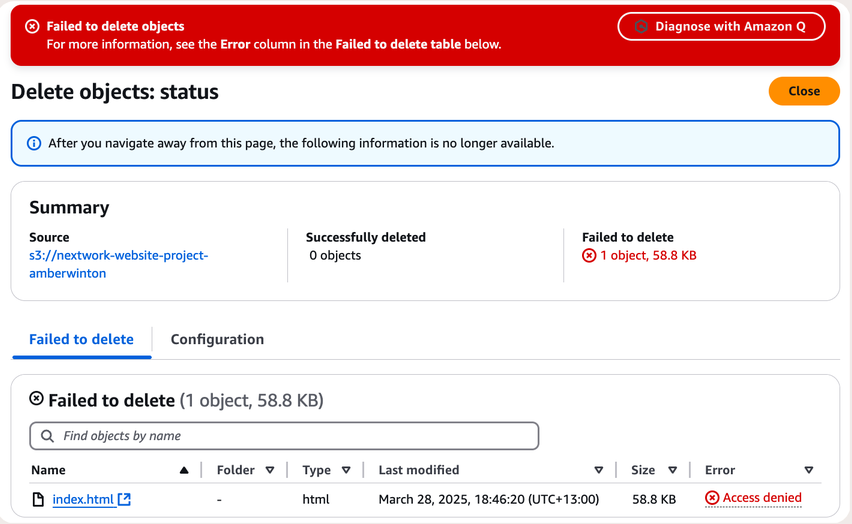
Task: Sort by the Last modified column arrow
Action: pos(599,470)
